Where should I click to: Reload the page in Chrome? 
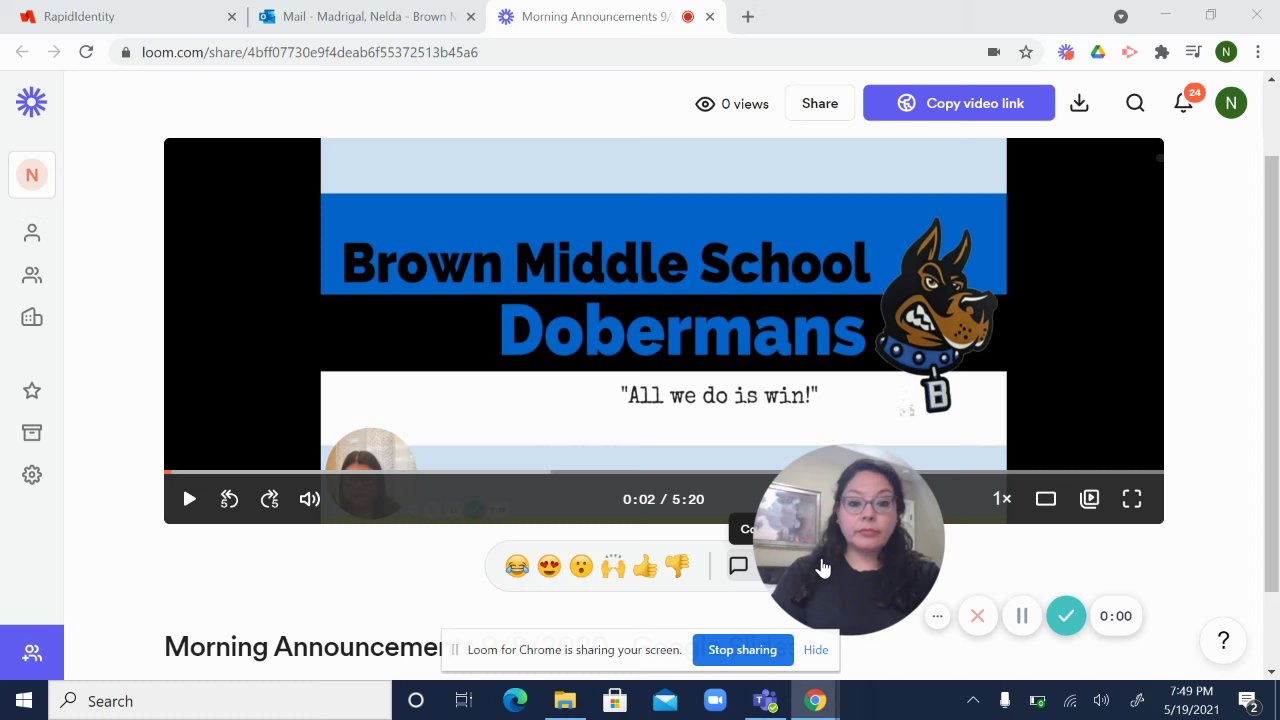click(x=86, y=52)
